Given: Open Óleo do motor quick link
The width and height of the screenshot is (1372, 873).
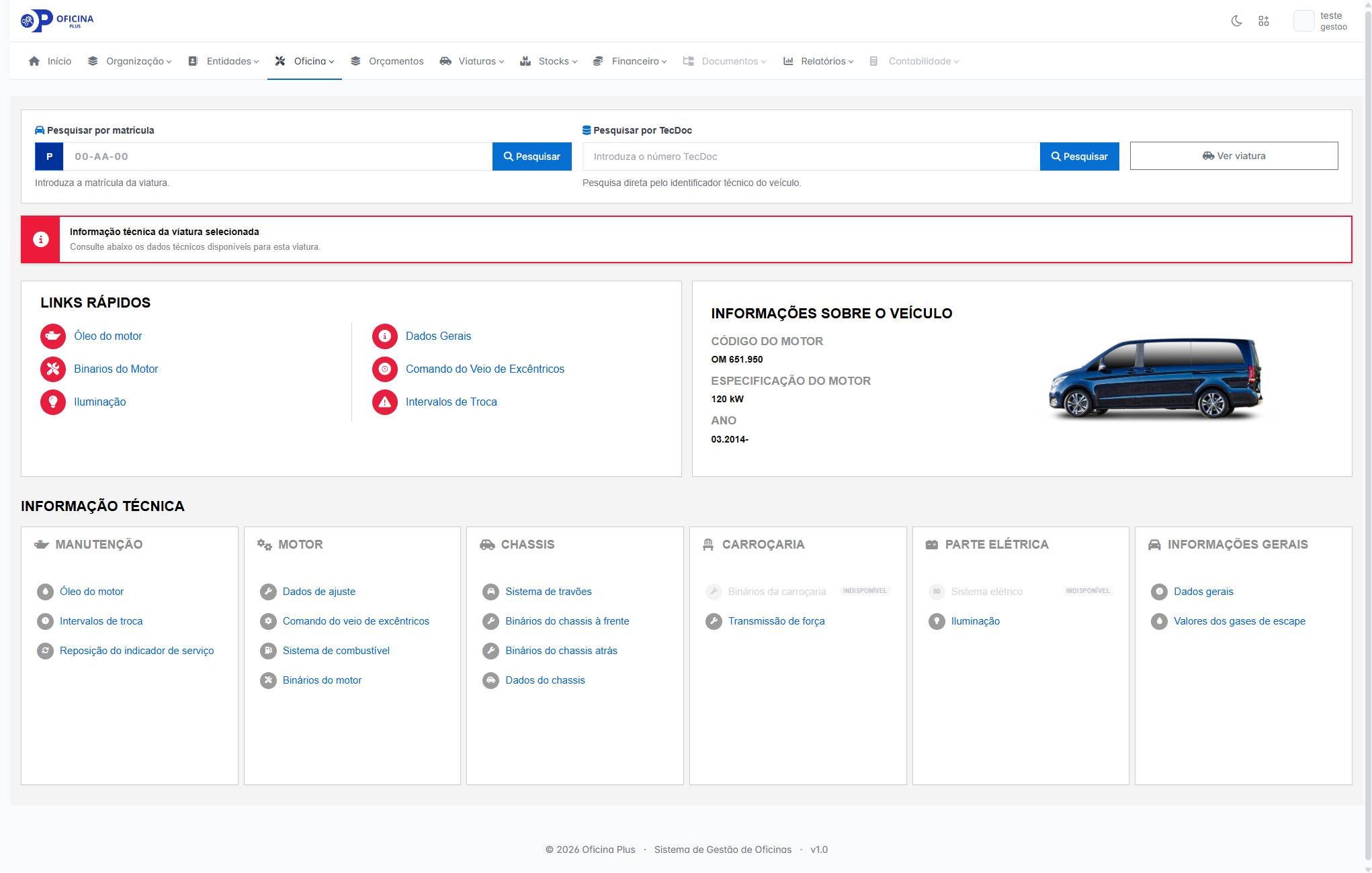Looking at the screenshot, I should [x=108, y=336].
